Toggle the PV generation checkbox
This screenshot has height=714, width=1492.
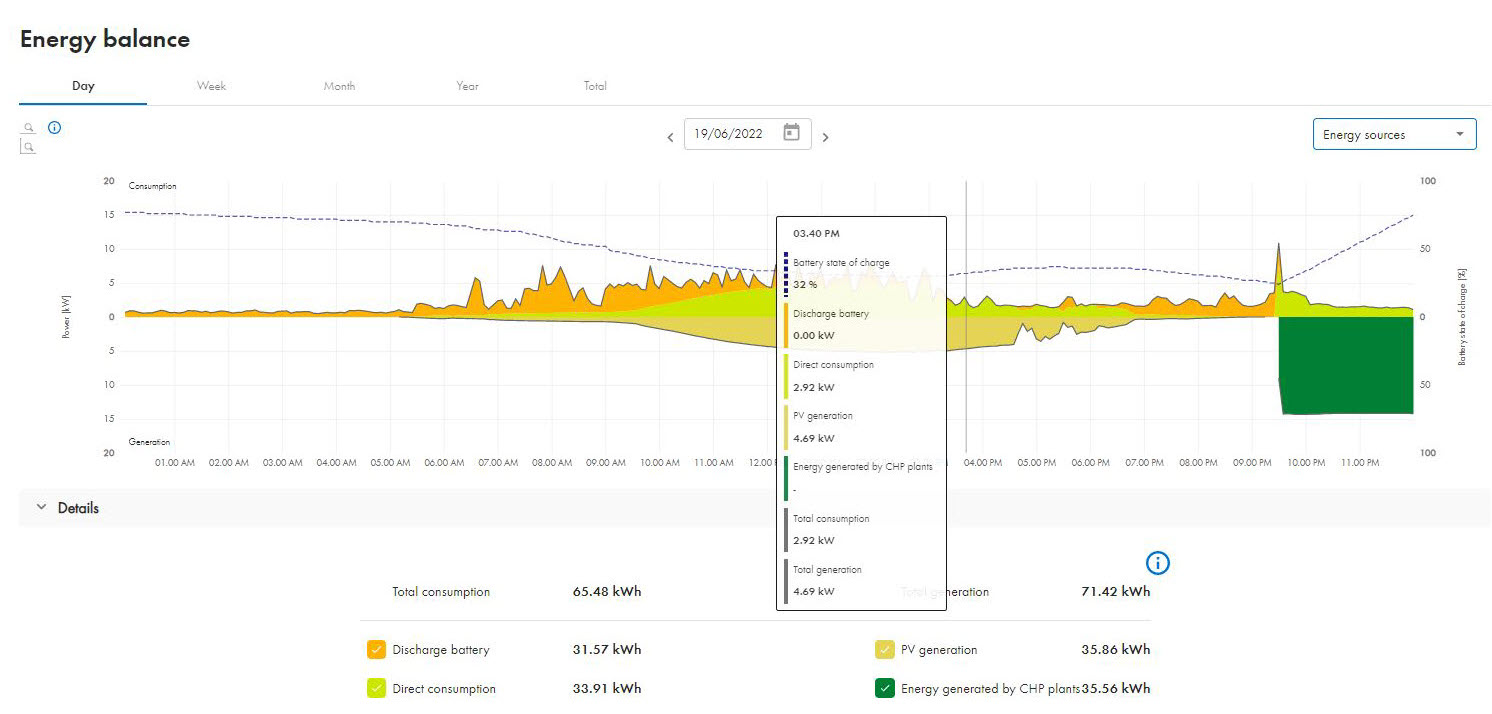point(884,650)
